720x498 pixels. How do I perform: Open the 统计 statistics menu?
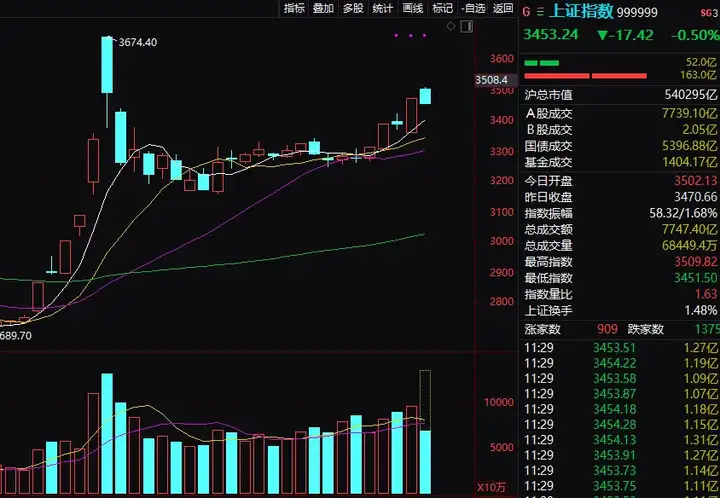382,8
